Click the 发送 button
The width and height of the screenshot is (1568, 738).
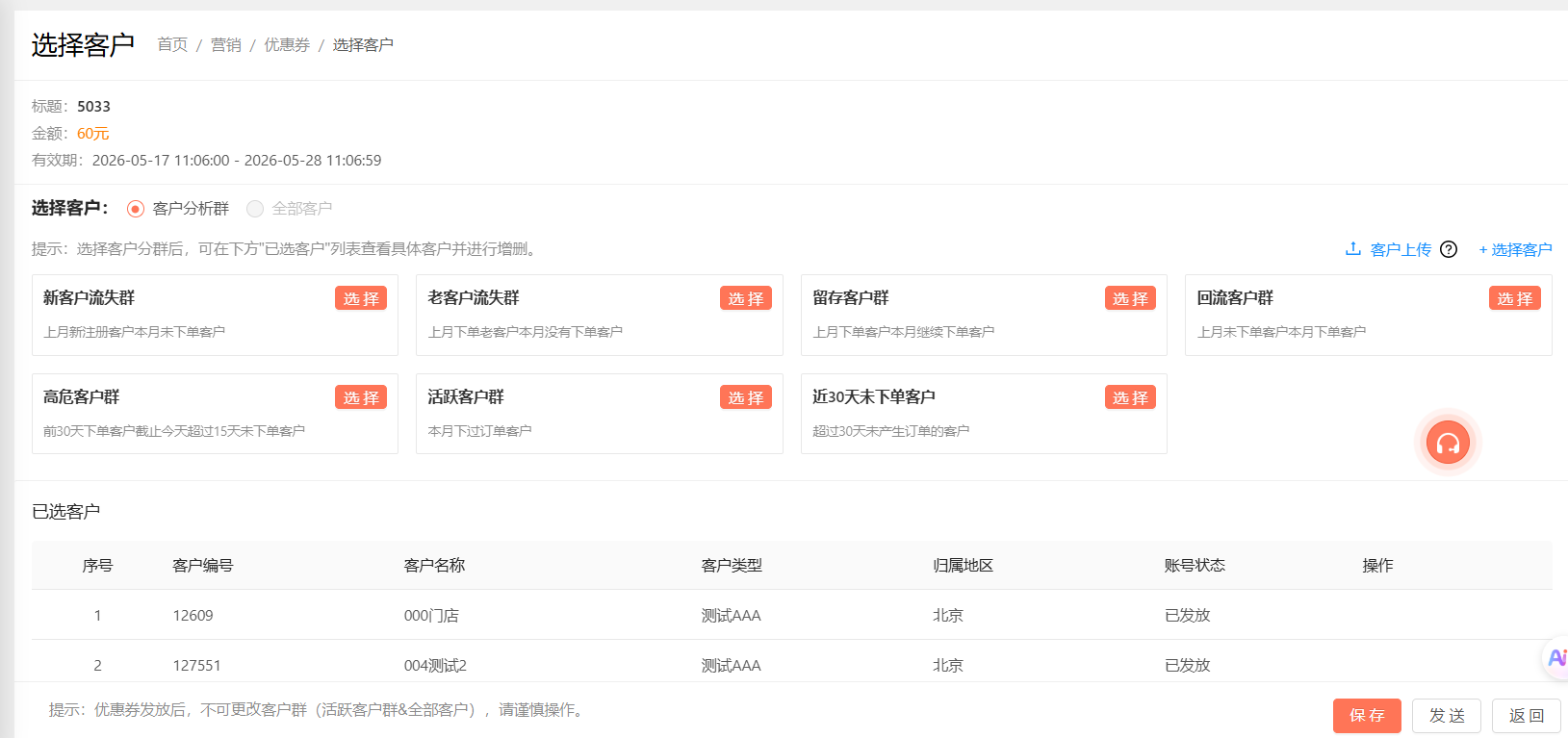(1447, 716)
